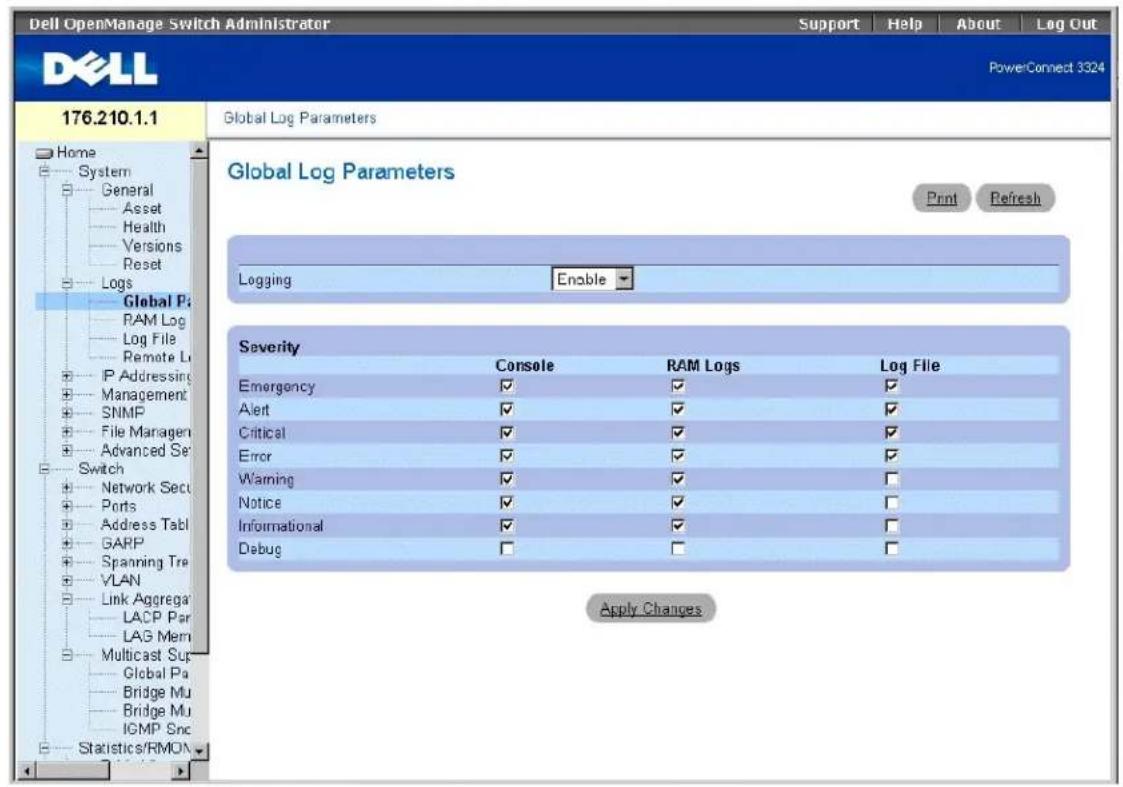Collapse the Link Aggregation node
The width and height of the screenshot is (1123, 787).
click(67, 599)
